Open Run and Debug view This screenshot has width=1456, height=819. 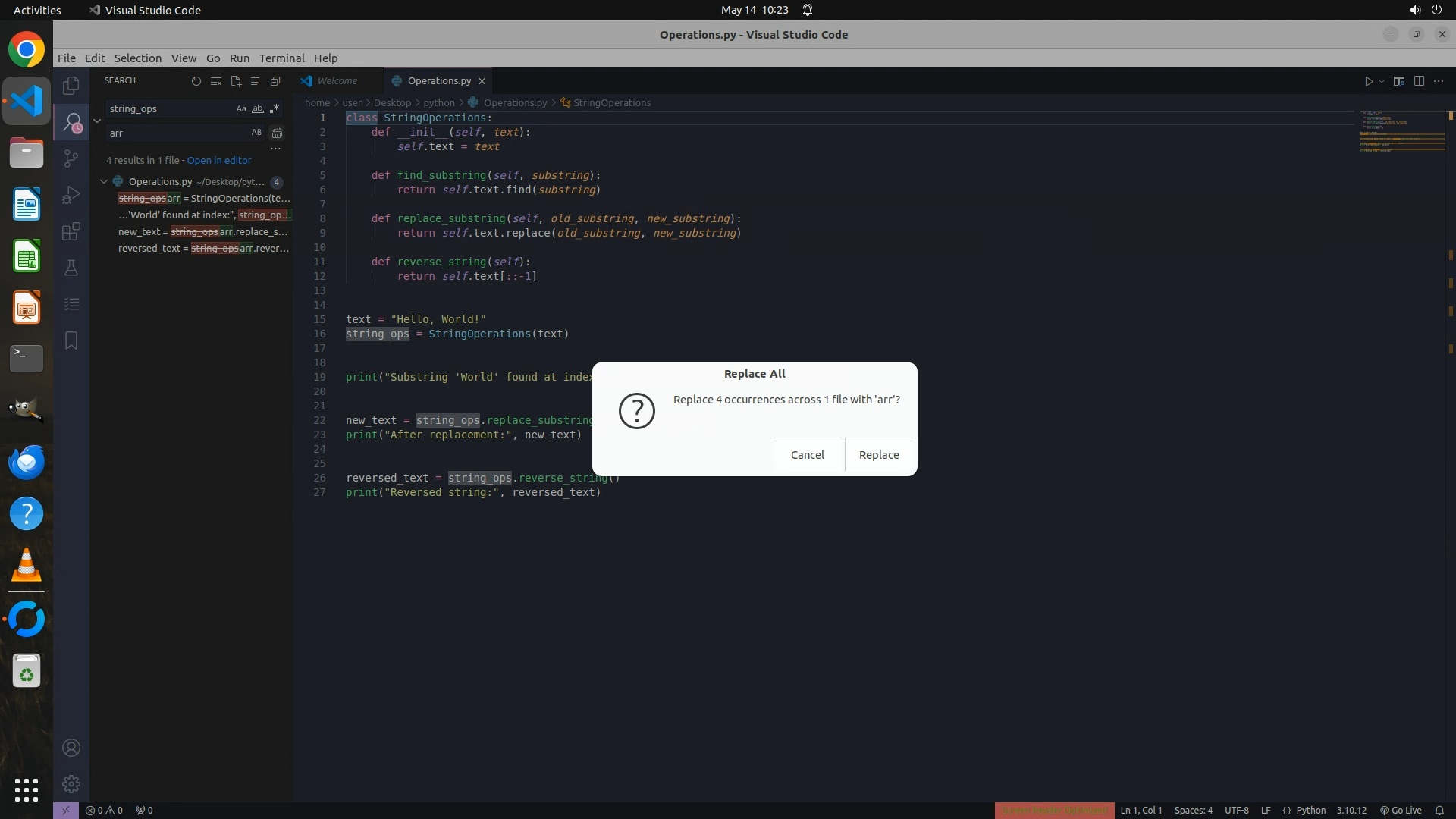[x=71, y=195]
